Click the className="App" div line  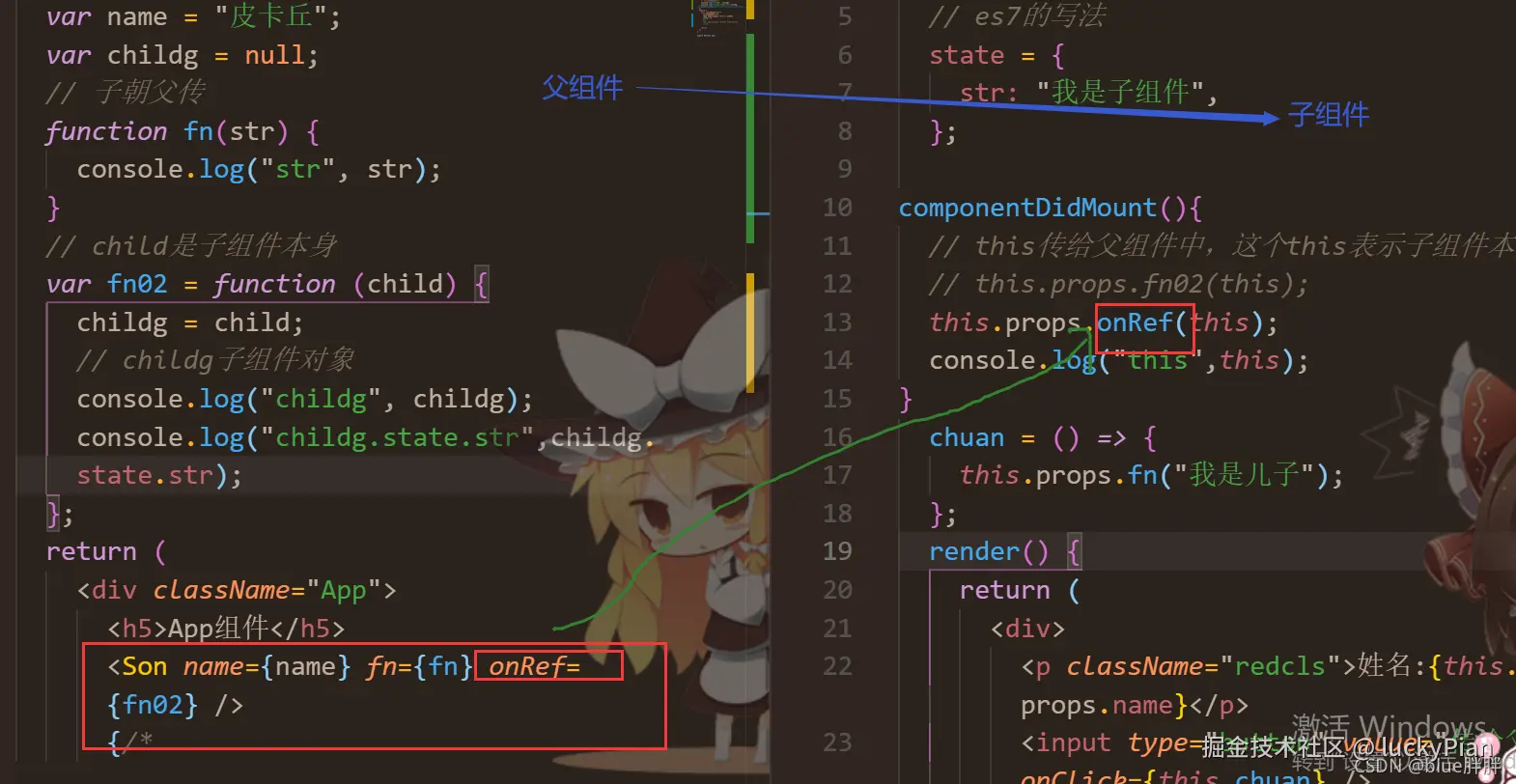point(237,590)
